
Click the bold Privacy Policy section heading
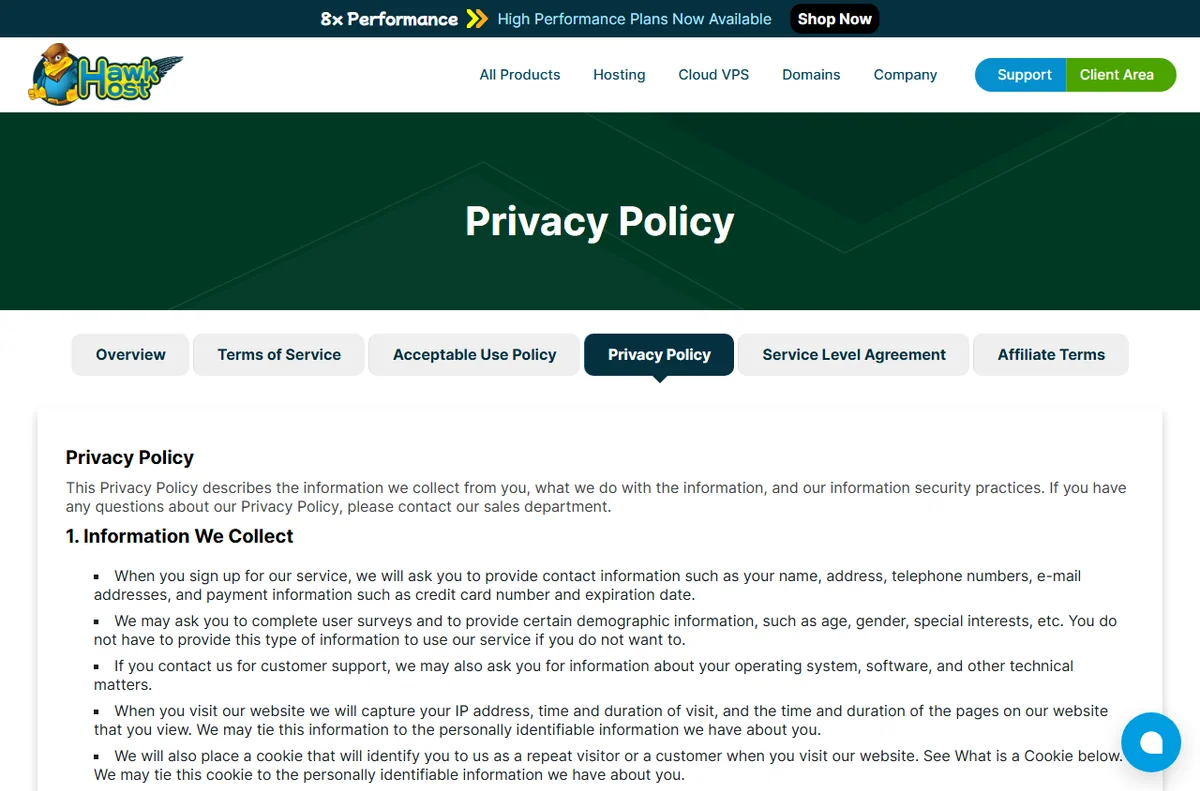click(x=130, y=457)
